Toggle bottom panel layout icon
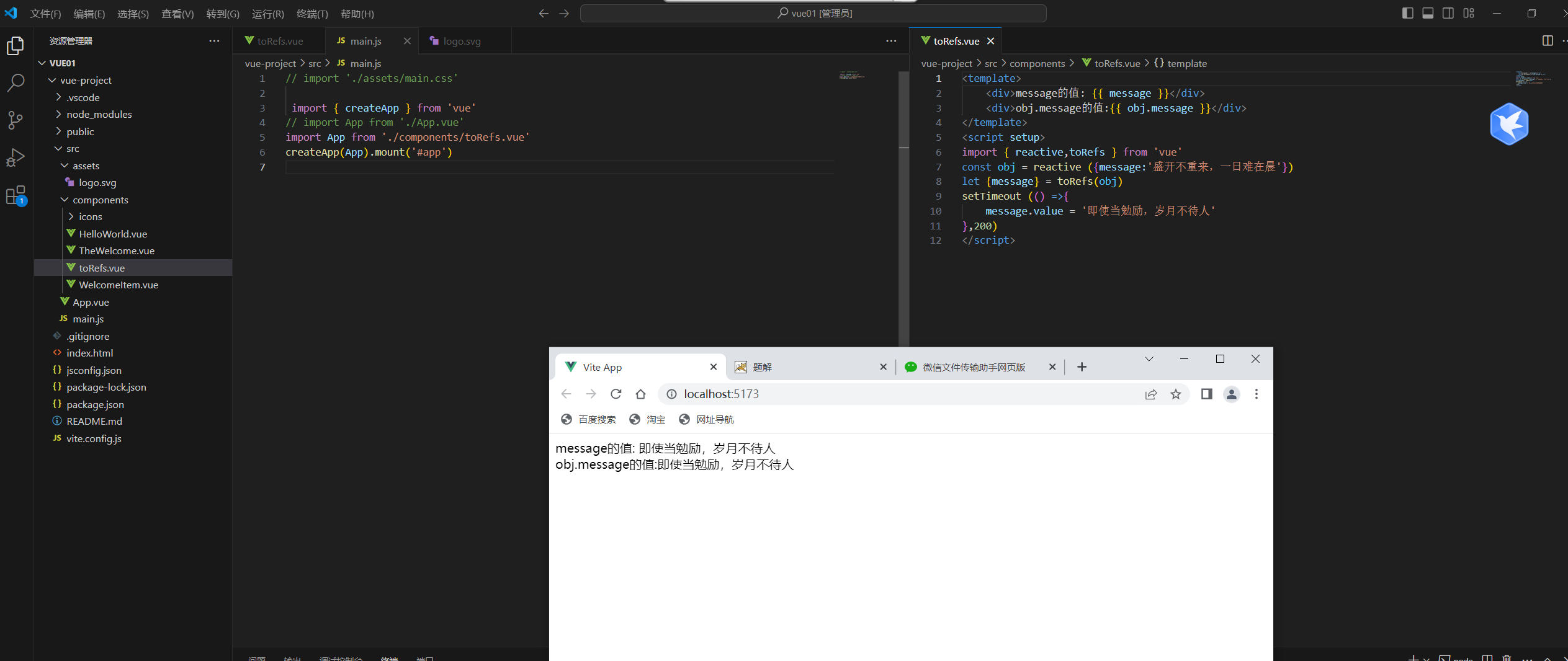The image size is (1568, 661). [1428, 13]
